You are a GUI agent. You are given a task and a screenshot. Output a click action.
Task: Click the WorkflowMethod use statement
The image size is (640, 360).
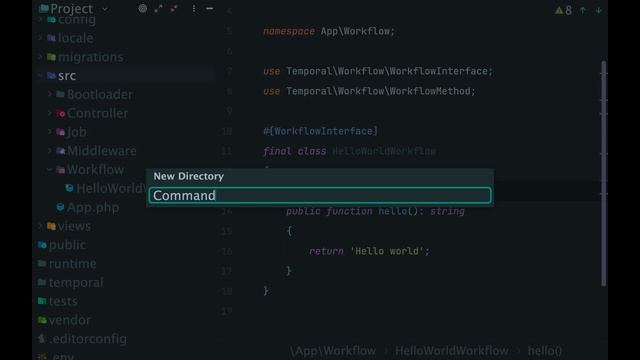(369, 91)
